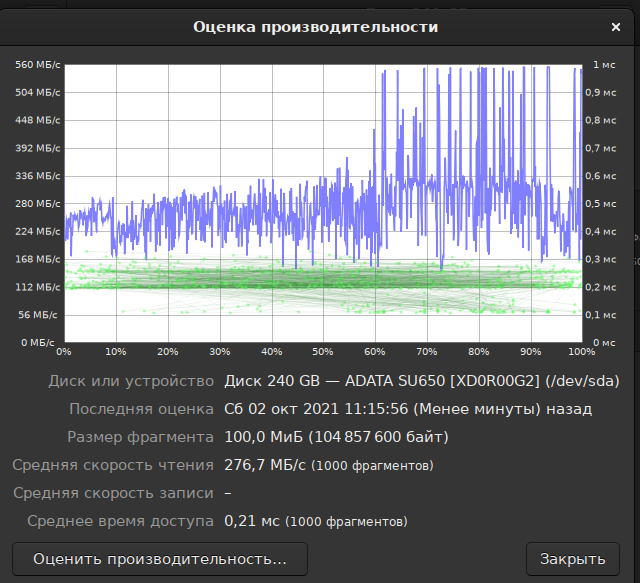Click the '0,7 мс' latency axis label
This screenshot has width=640, height=583.
pos(600,148)
